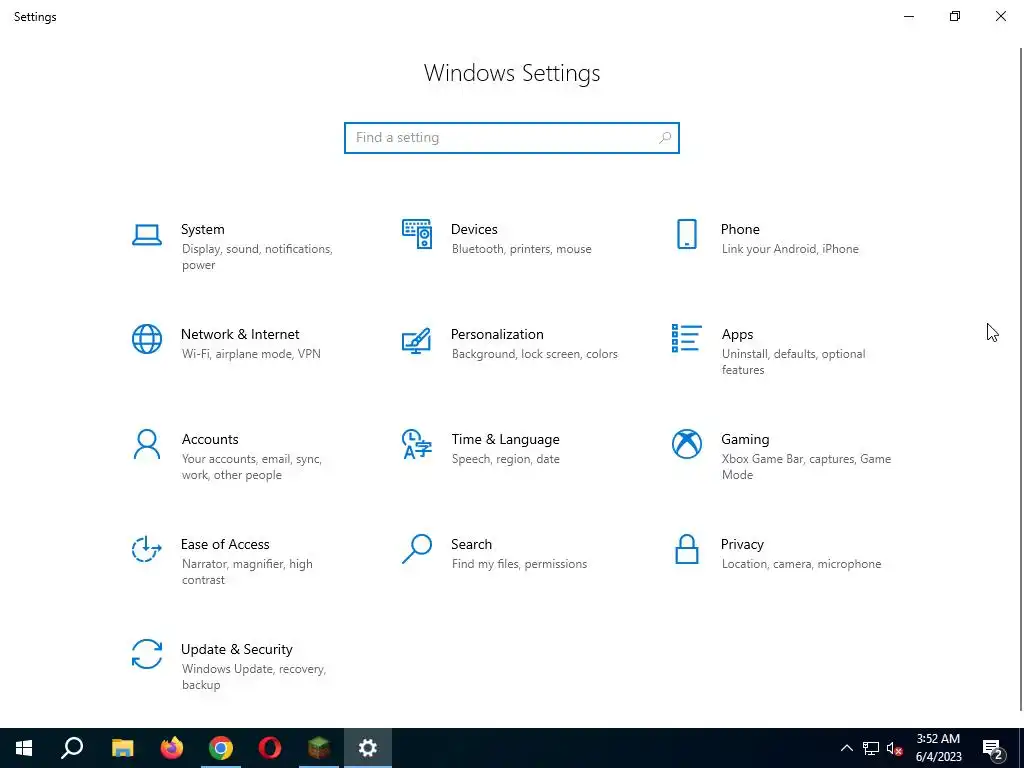Open the Update & Security refresh icon
Viewport: 1024px width, 768px height.
(x=147, y=654)
